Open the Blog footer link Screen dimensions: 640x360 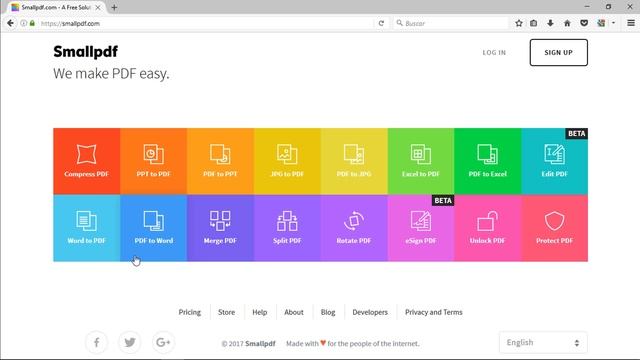(328, 312)
